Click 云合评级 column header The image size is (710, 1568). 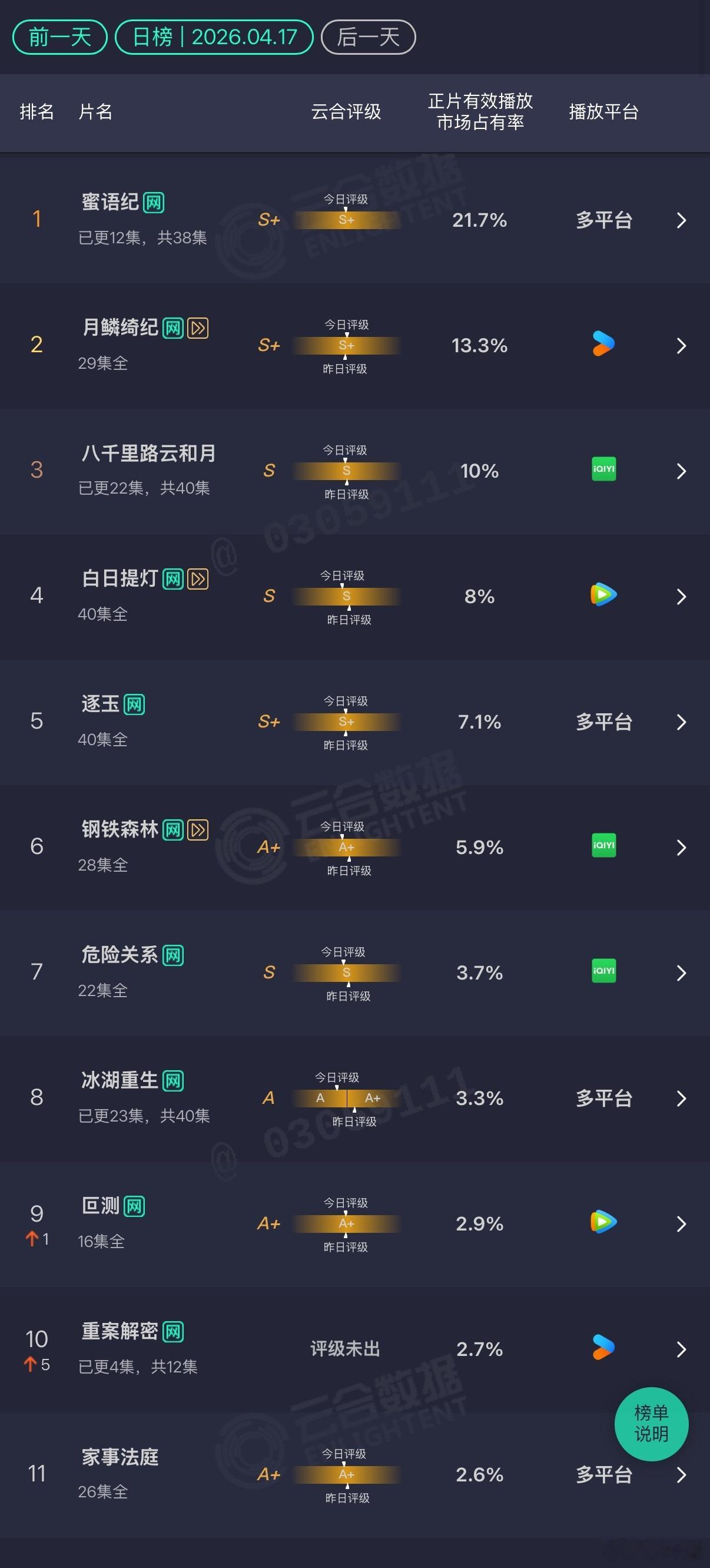(x=346, y=112)
